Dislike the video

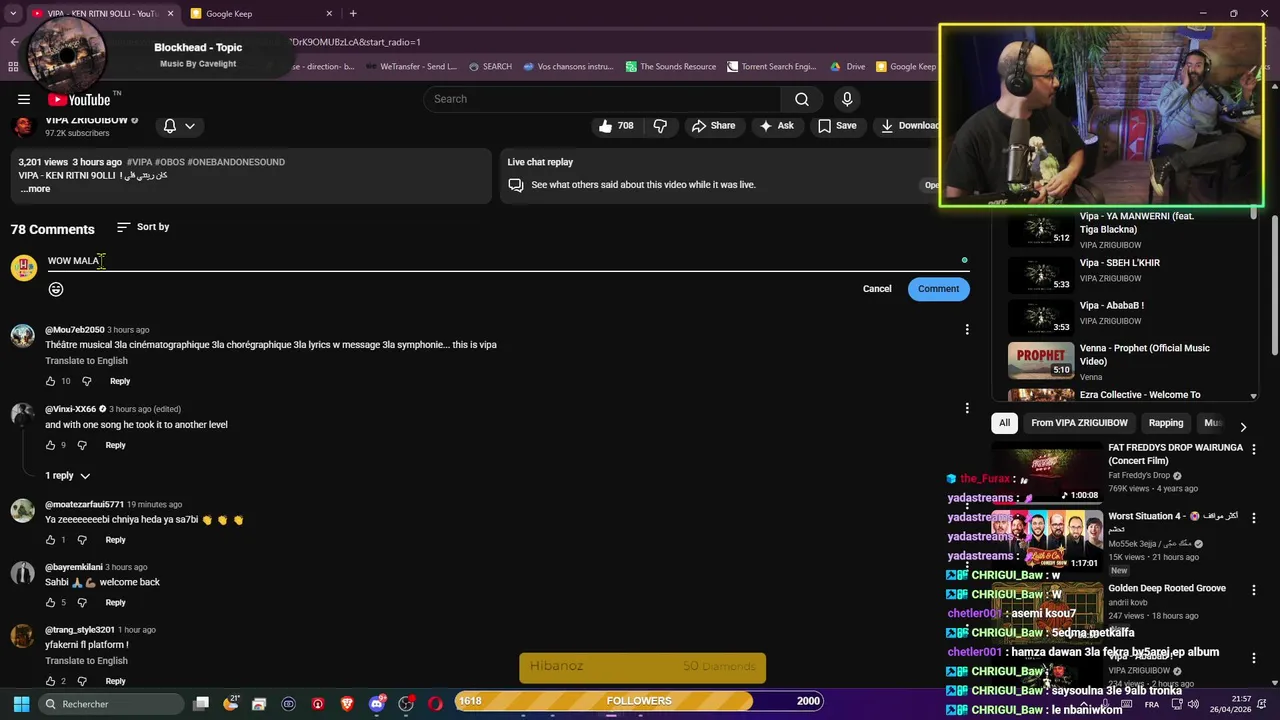coord(660,126)
